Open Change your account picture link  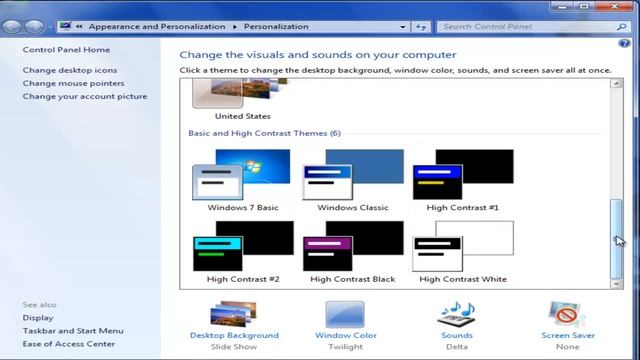click(x=85, y=96)
